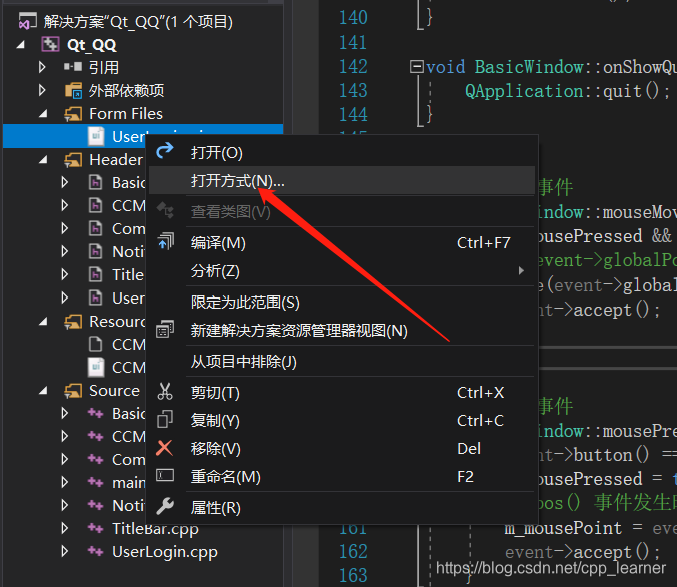The width and height of the screenshot is (677, 587).
Task: Click the rename (重命名) box icon
Action: [x=165, y=476]
